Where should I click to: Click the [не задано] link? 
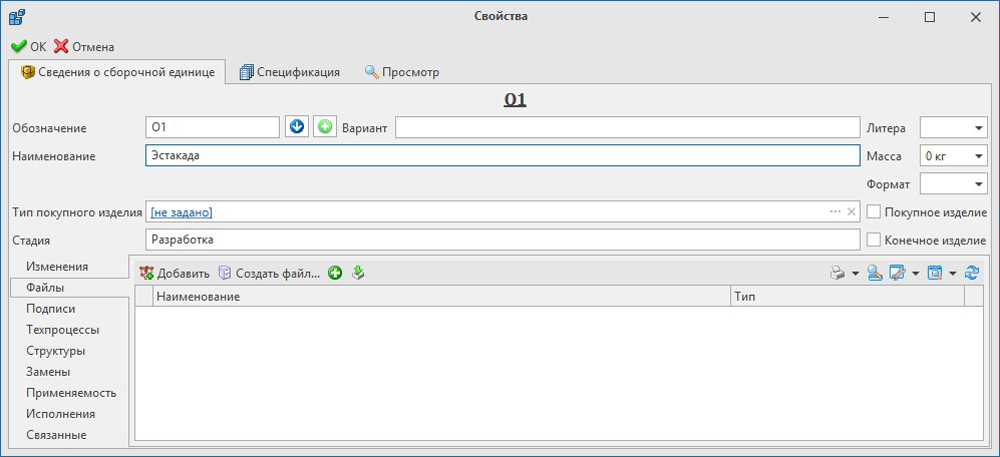click(x=181, y=212)
